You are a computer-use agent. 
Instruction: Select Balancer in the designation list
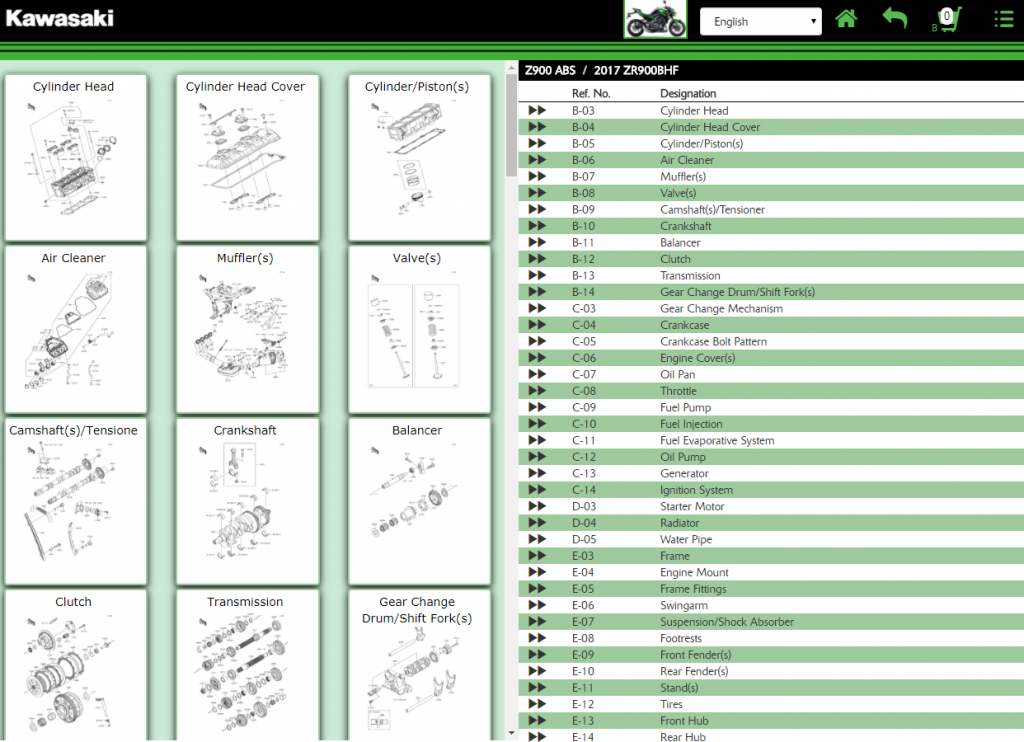680,242
